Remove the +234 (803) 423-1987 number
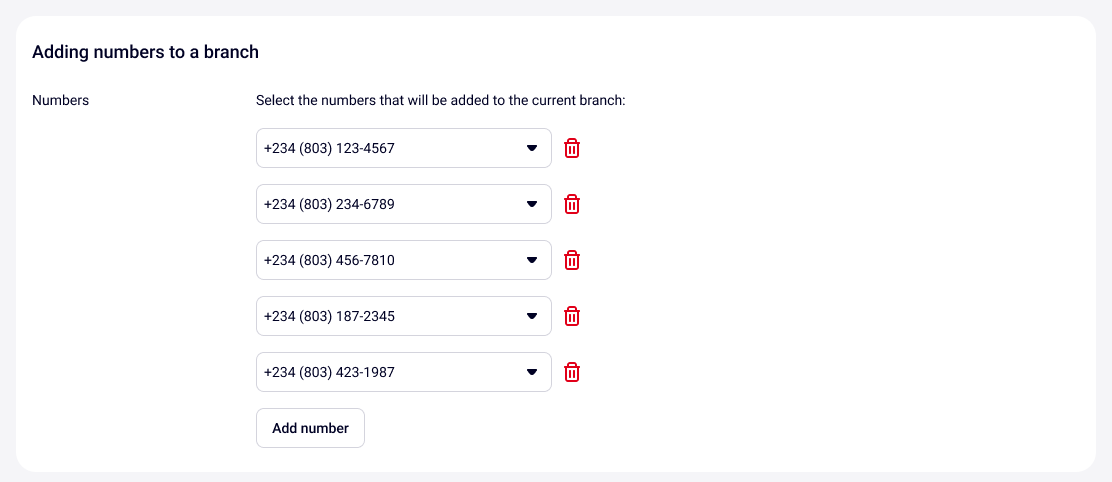Viewport: 1112px width, 482px height. pyautogui.click(x=572, y=372)
